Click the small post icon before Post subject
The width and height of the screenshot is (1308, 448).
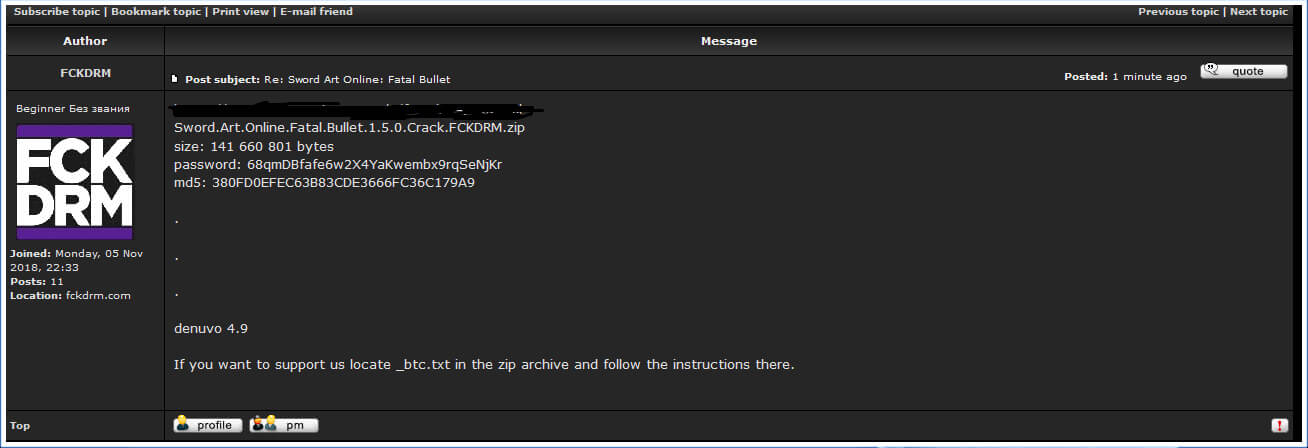click(x=175, y=79)
